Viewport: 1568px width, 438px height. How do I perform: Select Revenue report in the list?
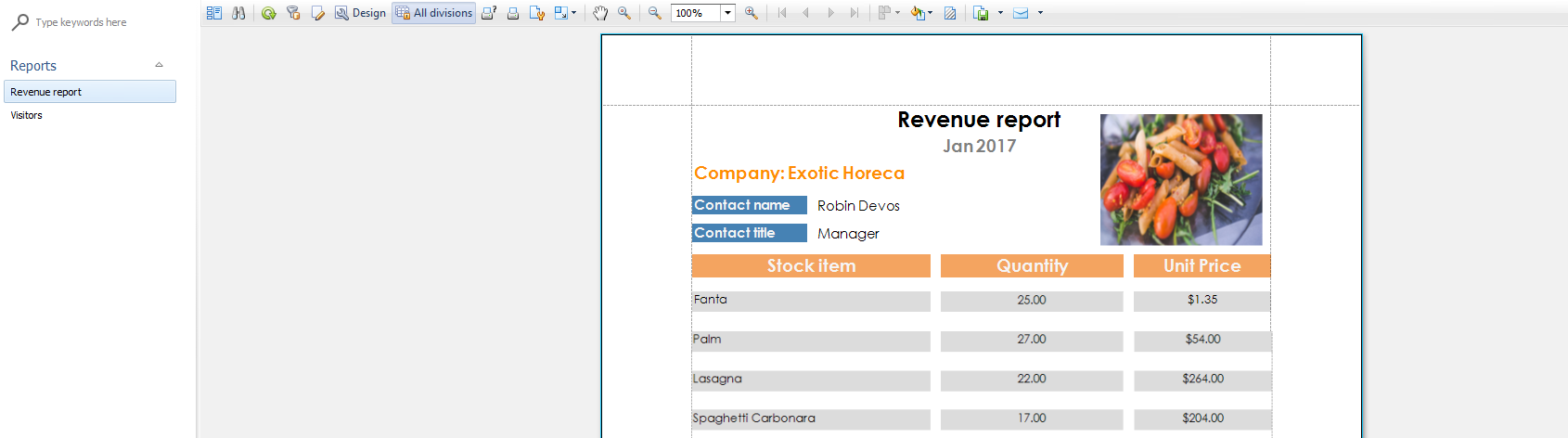pyautogui.click(x=89, y=92)
